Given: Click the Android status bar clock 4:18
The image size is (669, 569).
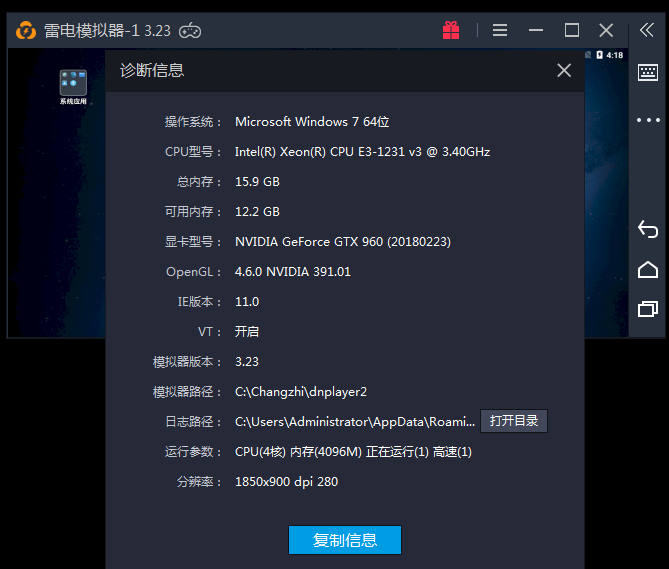Looking at the screenshot, I should pos(615,55).
